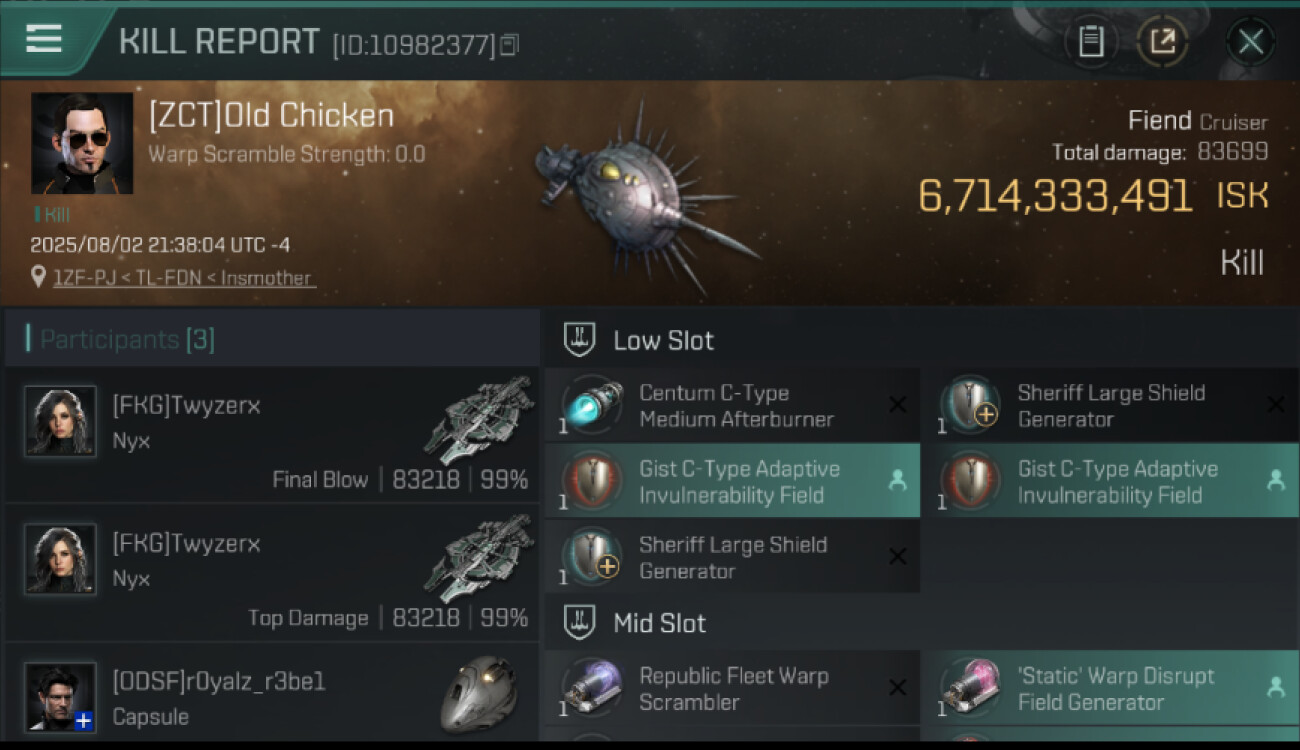Viewport: 1300px width, 750px height.
Task: Open r0yalz_r3bel Capsule participant entry
Action: click(x=272, y=698)
